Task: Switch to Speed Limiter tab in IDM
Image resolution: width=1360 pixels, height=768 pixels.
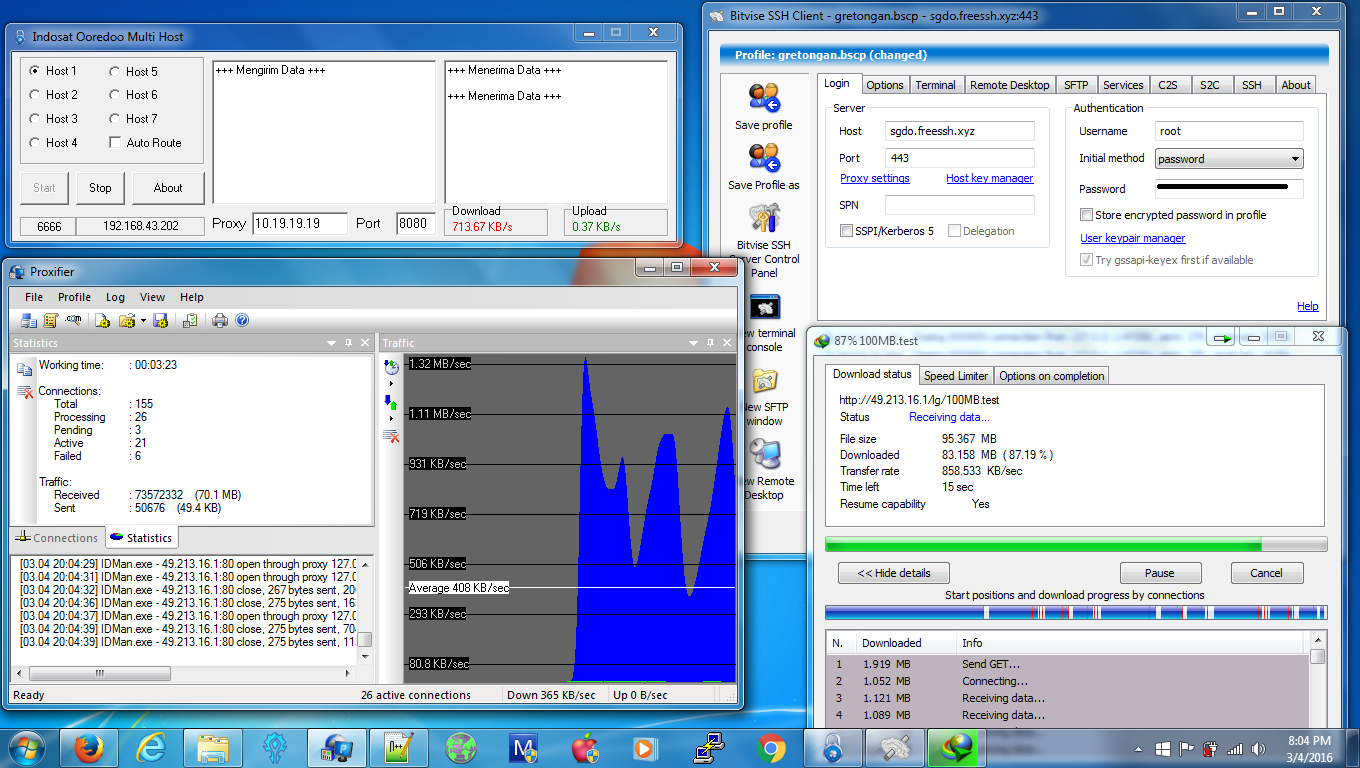Action: click(x=956, y=376)
